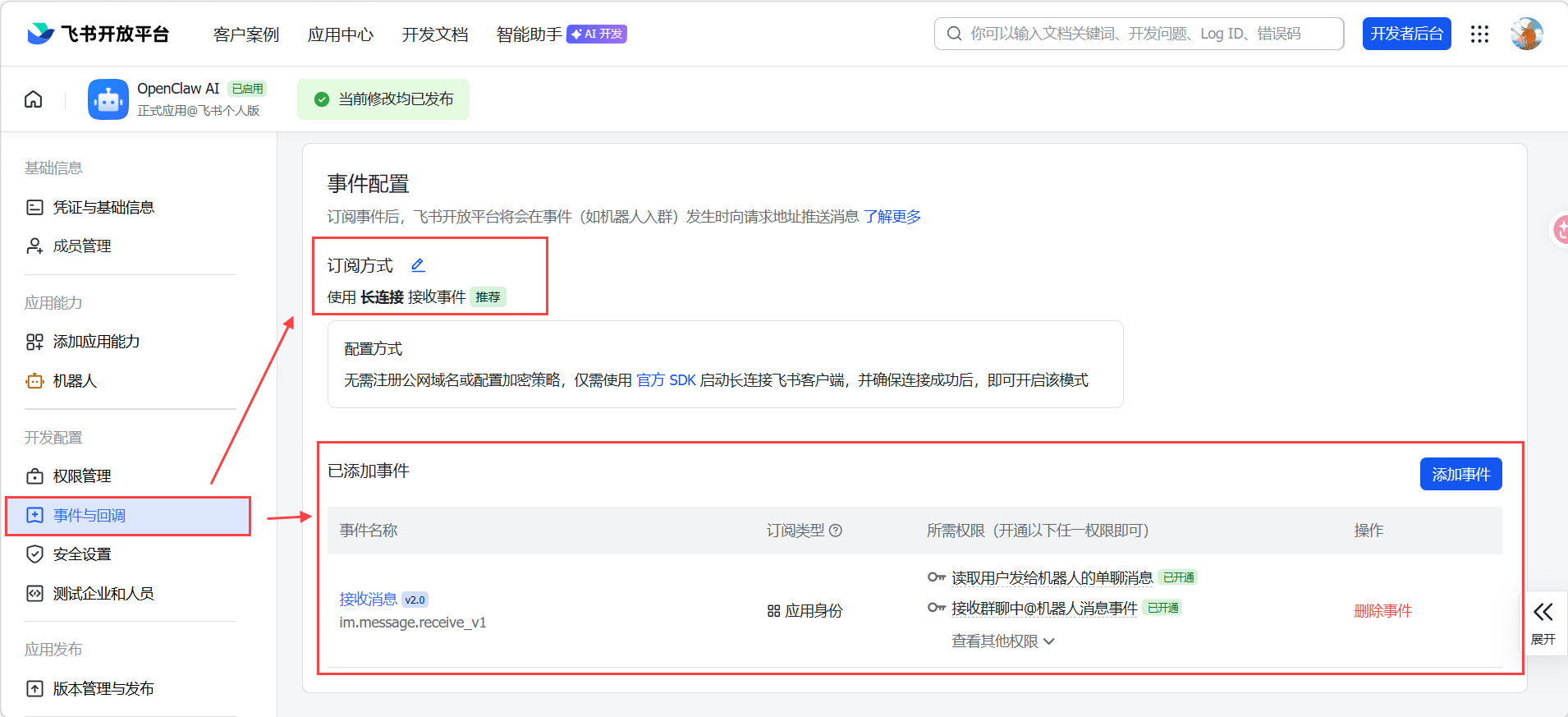1568x717 pixels.
Task: Open 添加应用能力 in sidebar
Action: pyautogui.click(x=96, y=342)
